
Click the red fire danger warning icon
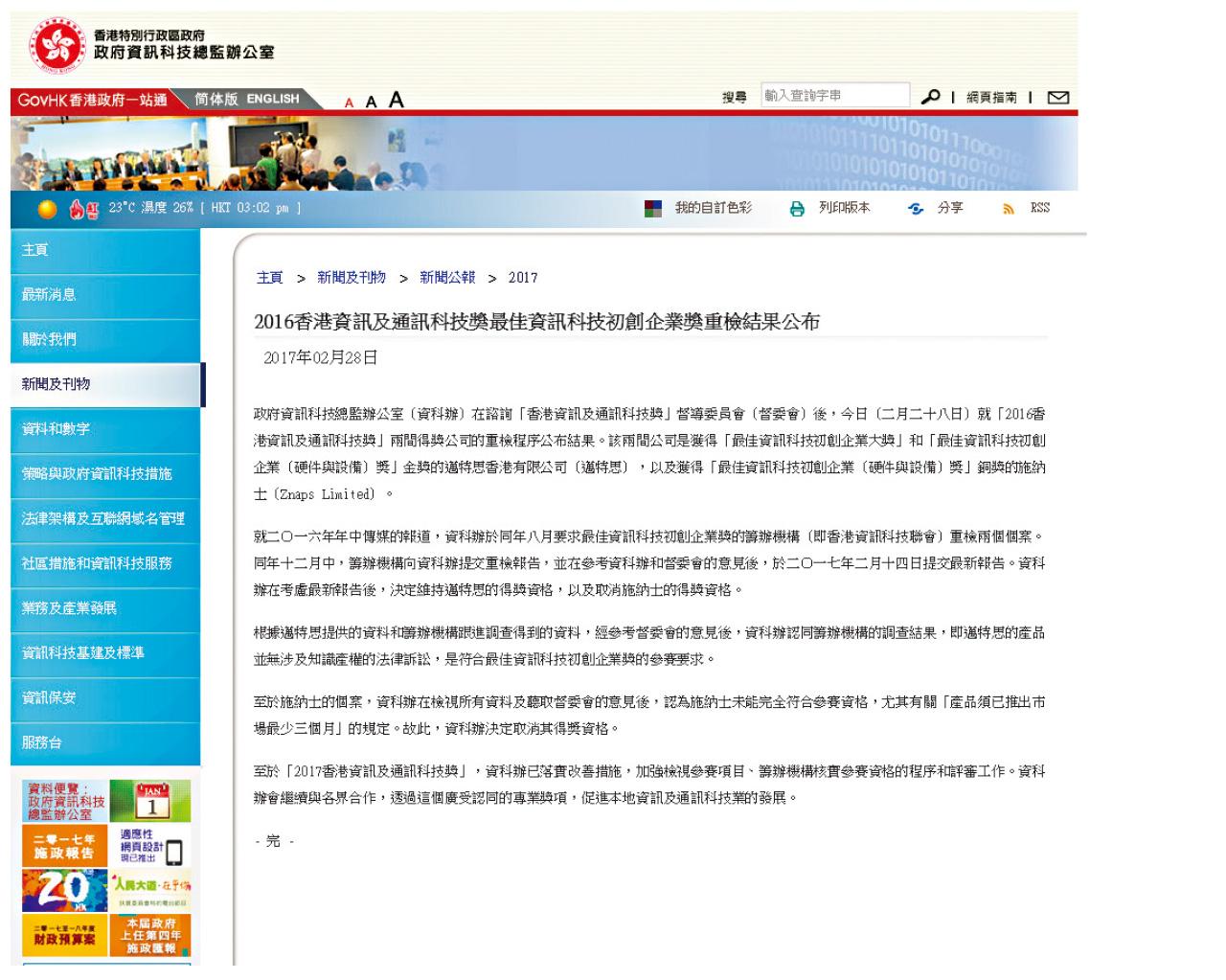click(84, 209)
